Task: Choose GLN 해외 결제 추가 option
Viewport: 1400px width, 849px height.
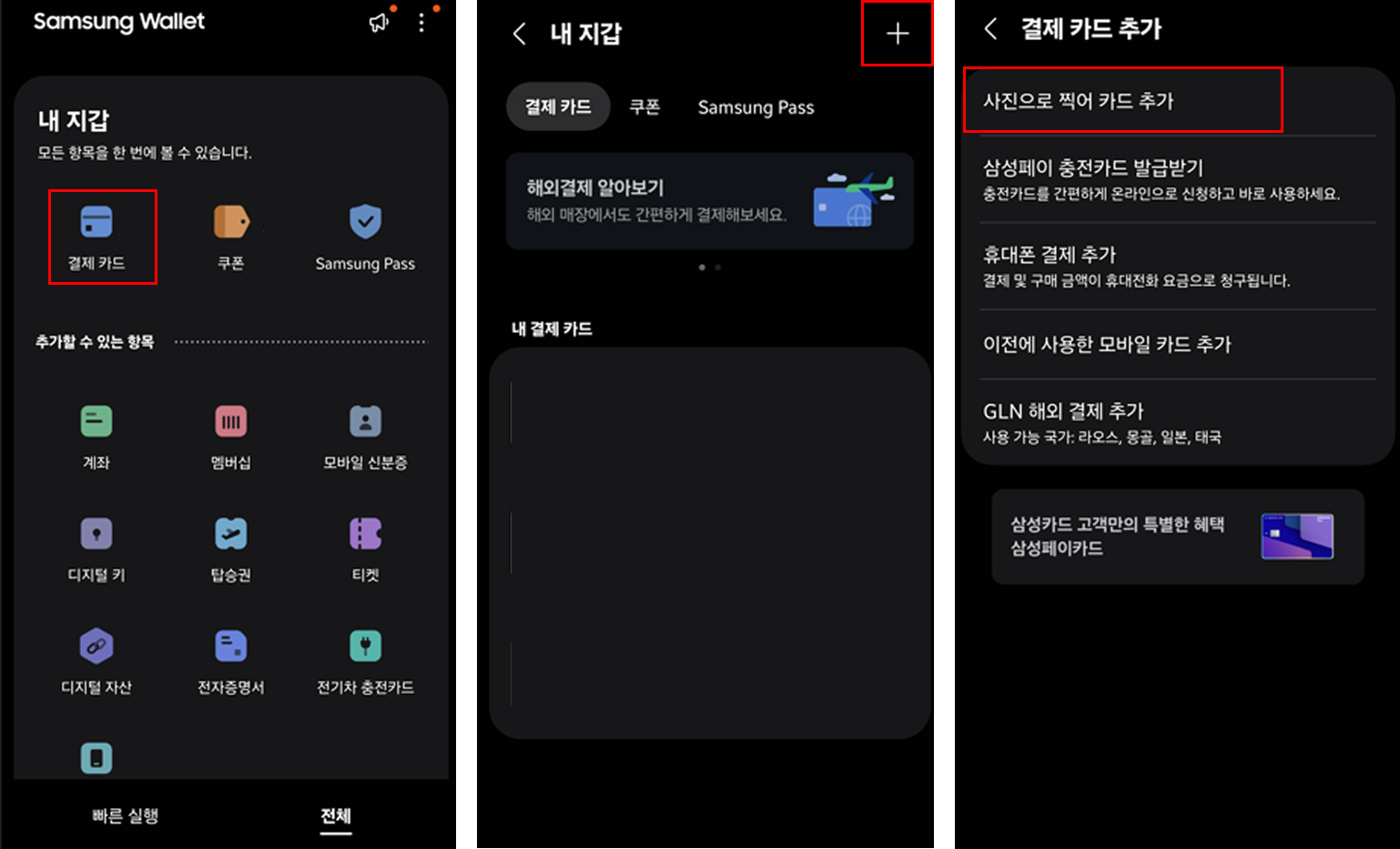Action: pos(1177,422)
